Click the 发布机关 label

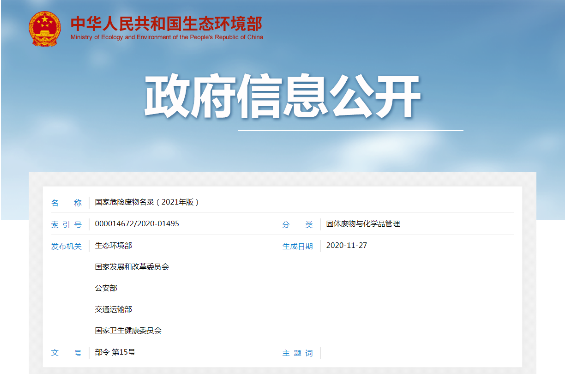pos(66,247)
